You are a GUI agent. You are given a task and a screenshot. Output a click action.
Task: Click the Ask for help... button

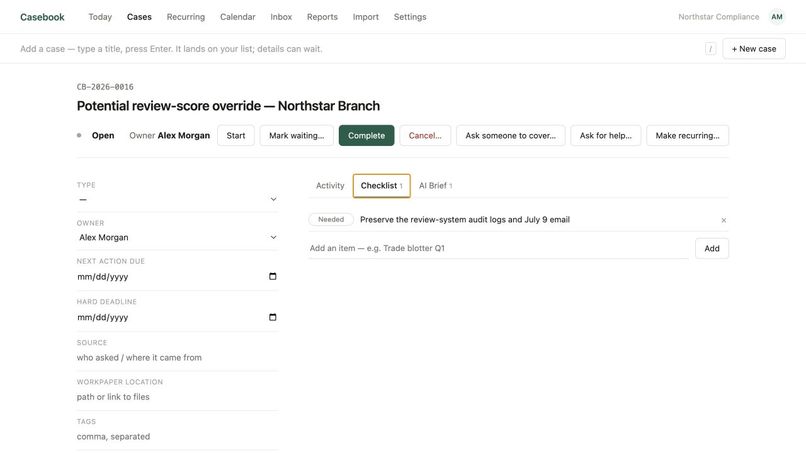(606, 136)
